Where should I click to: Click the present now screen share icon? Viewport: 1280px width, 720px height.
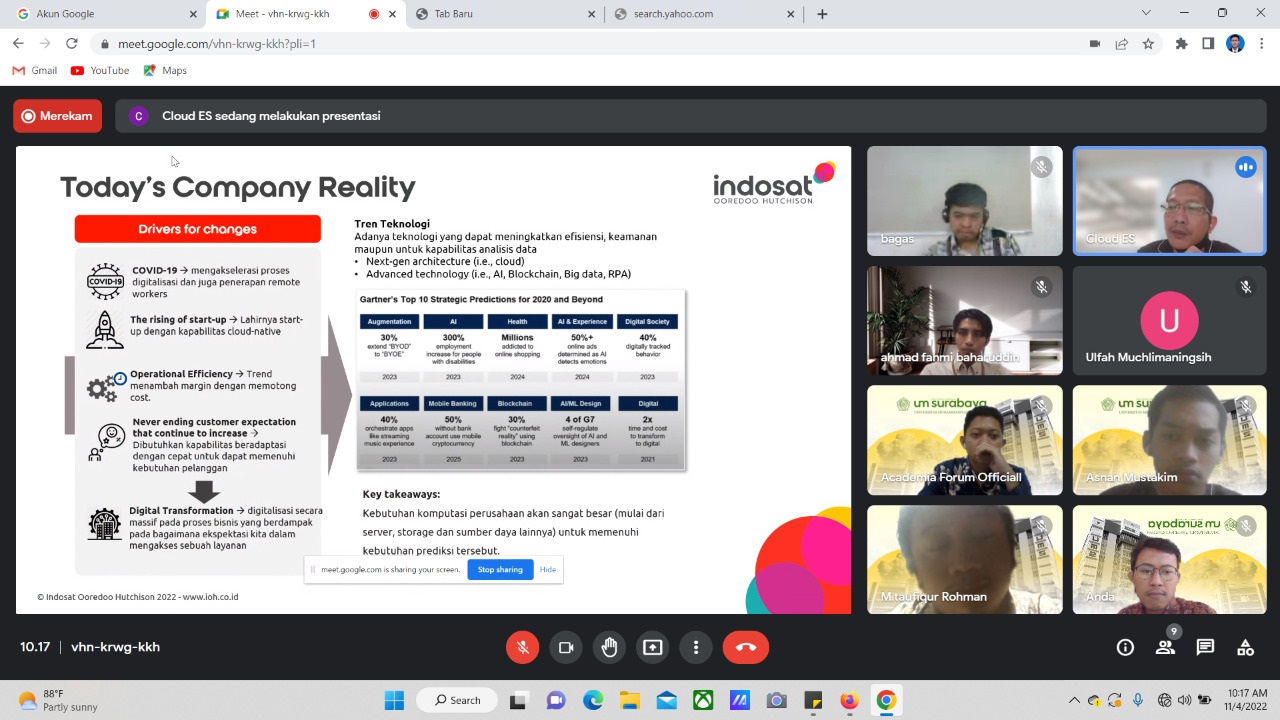pyautogui.click(x=653, y=647)
